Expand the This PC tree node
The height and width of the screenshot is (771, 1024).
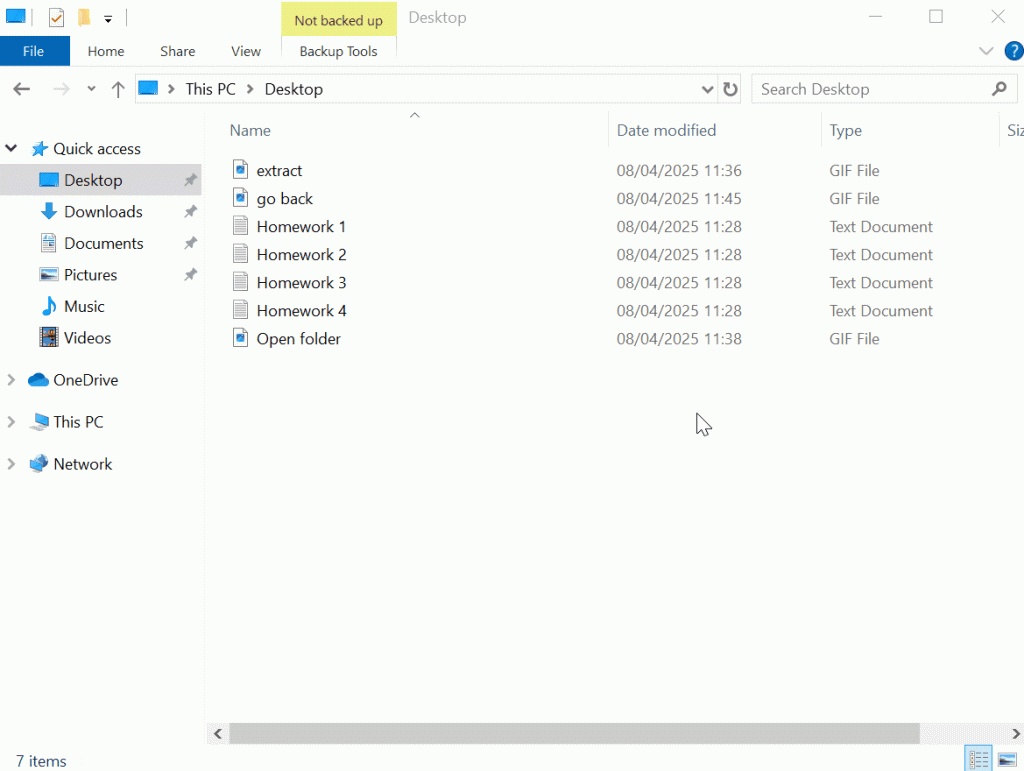12,422
